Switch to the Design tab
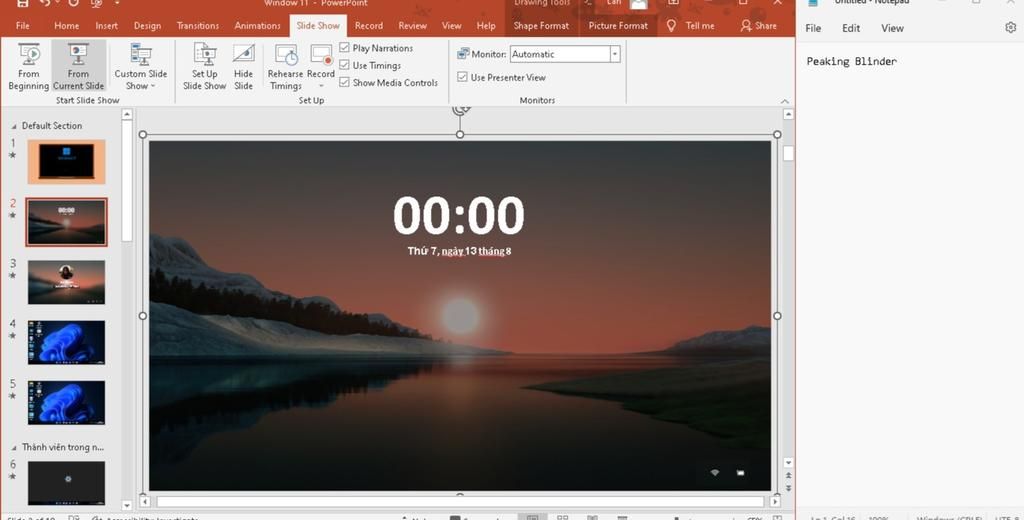 147,25
